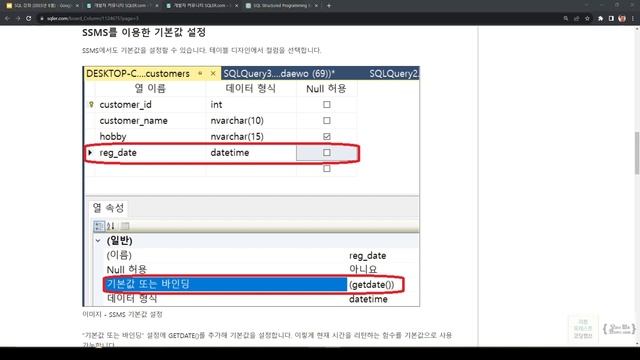Image resolution: width=640 pixels, height=360 pixels.
Task: Toggle Null allow checkbox for reg_date
Action: click(327, 152)
